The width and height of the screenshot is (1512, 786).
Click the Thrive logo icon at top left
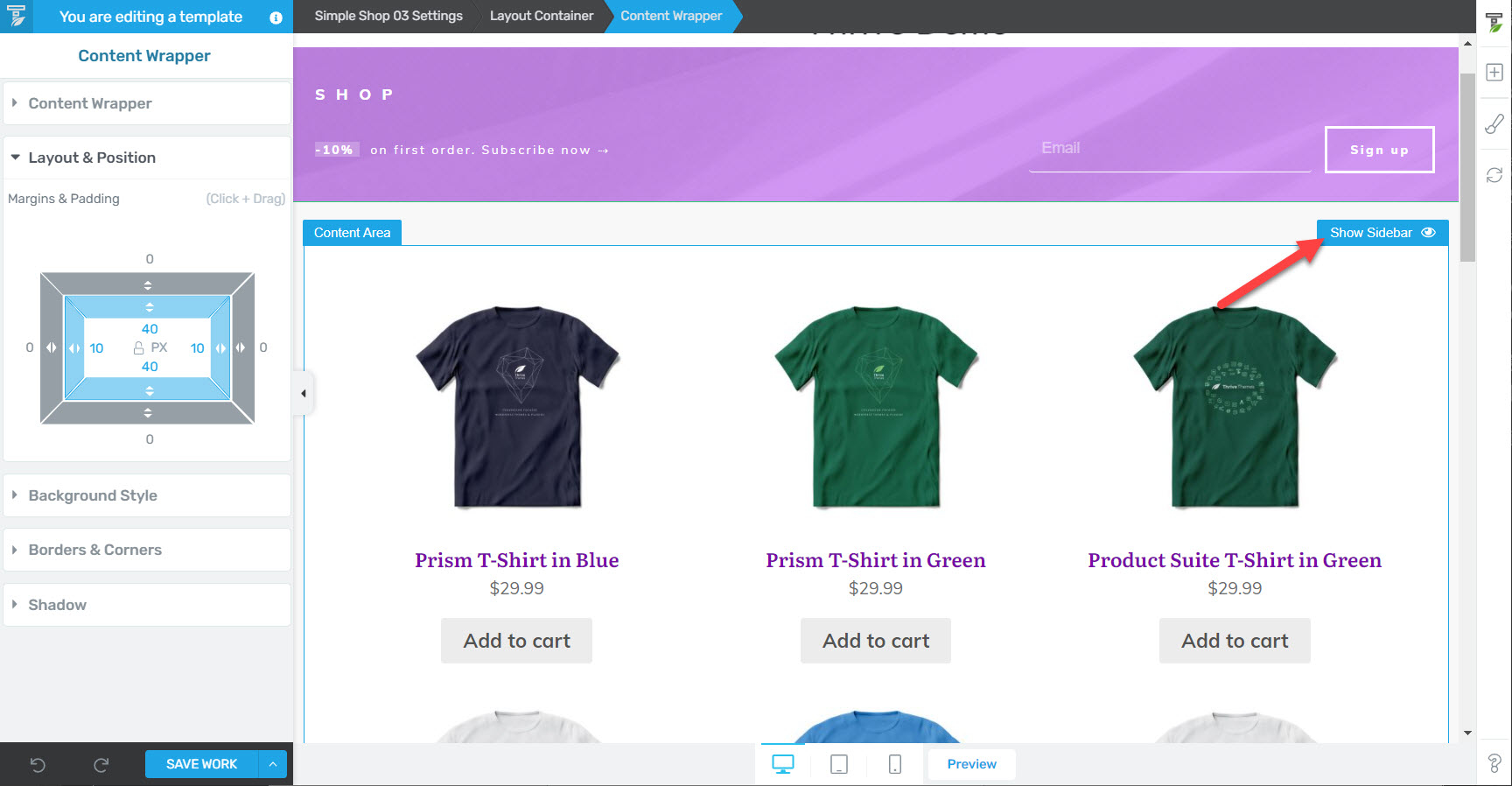pyautogui.click(x=16, y=16)
